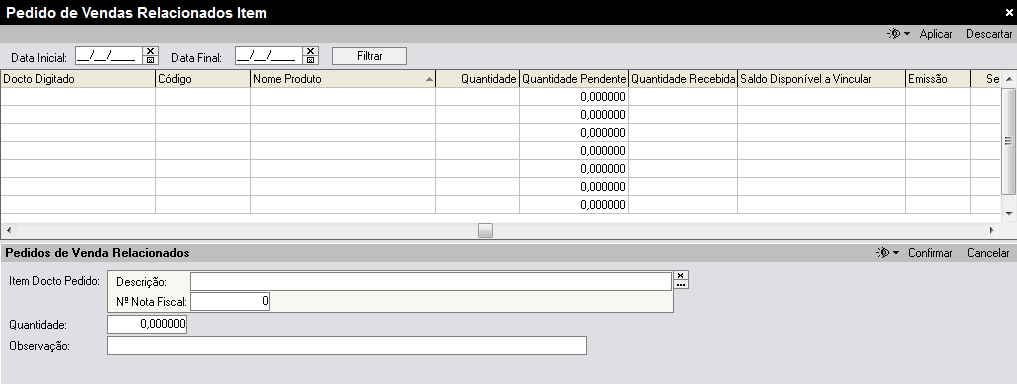The width and height of the screenshot is (1017, 384).
Task: Click the eye icon beside Confirmar
Action: (882, 253)
